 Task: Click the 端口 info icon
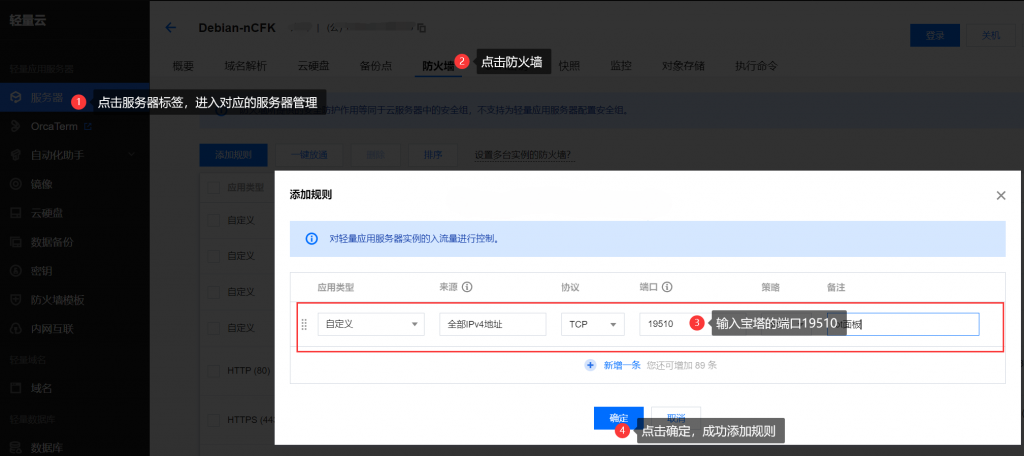click(x=666, y=287)
